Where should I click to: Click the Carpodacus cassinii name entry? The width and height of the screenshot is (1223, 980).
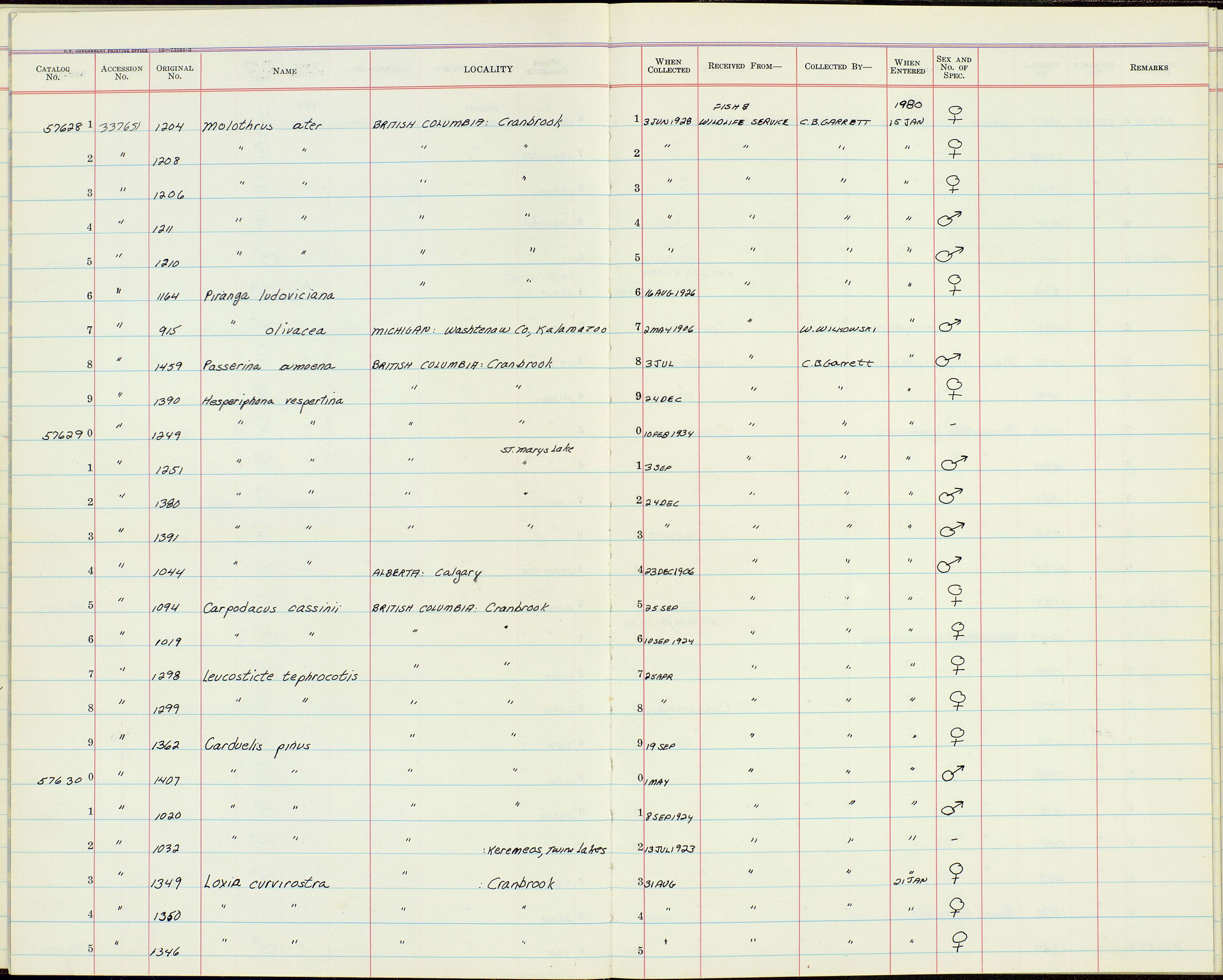coord(271,608)
